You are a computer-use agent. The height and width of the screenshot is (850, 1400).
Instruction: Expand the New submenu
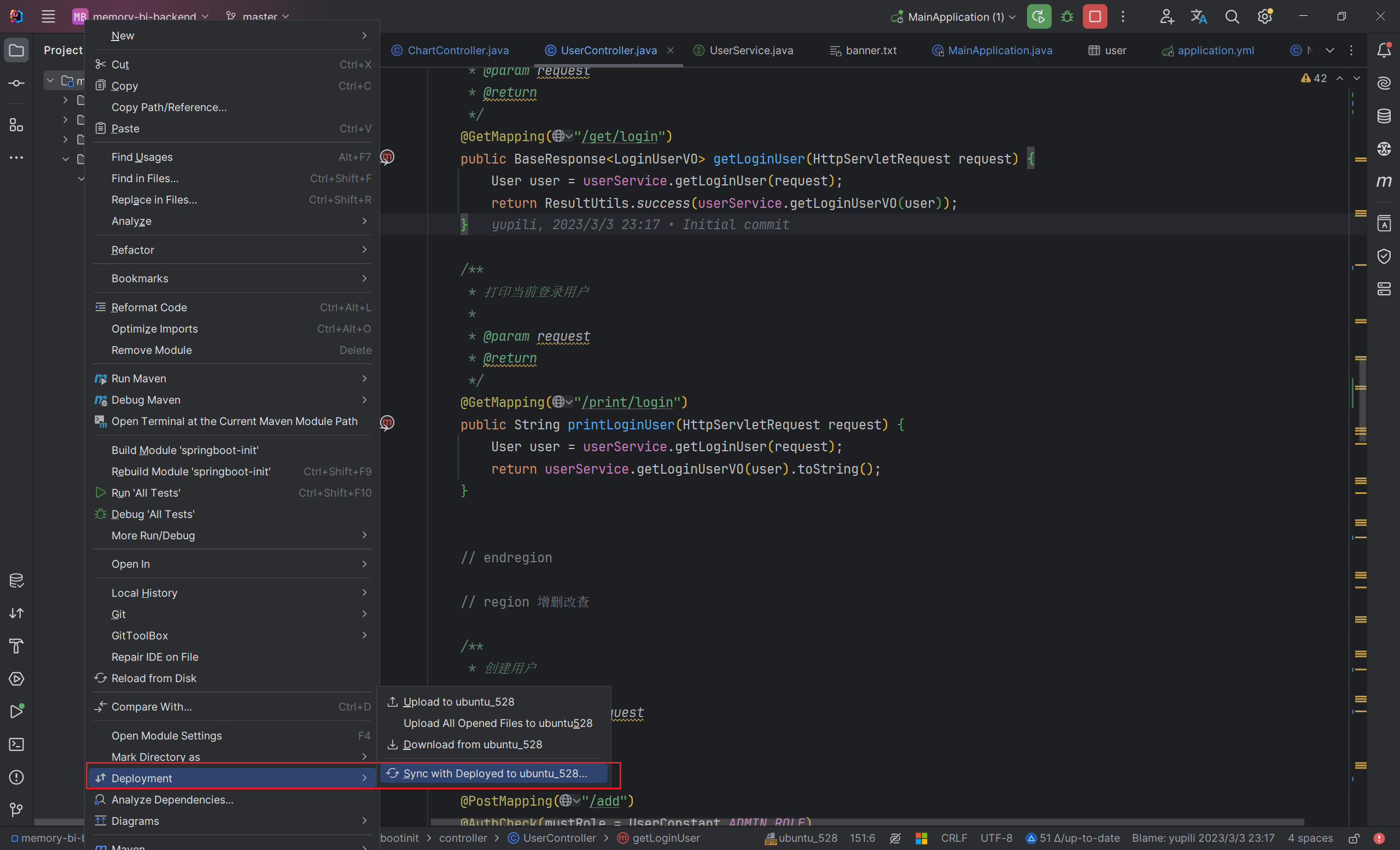(232, 36)
